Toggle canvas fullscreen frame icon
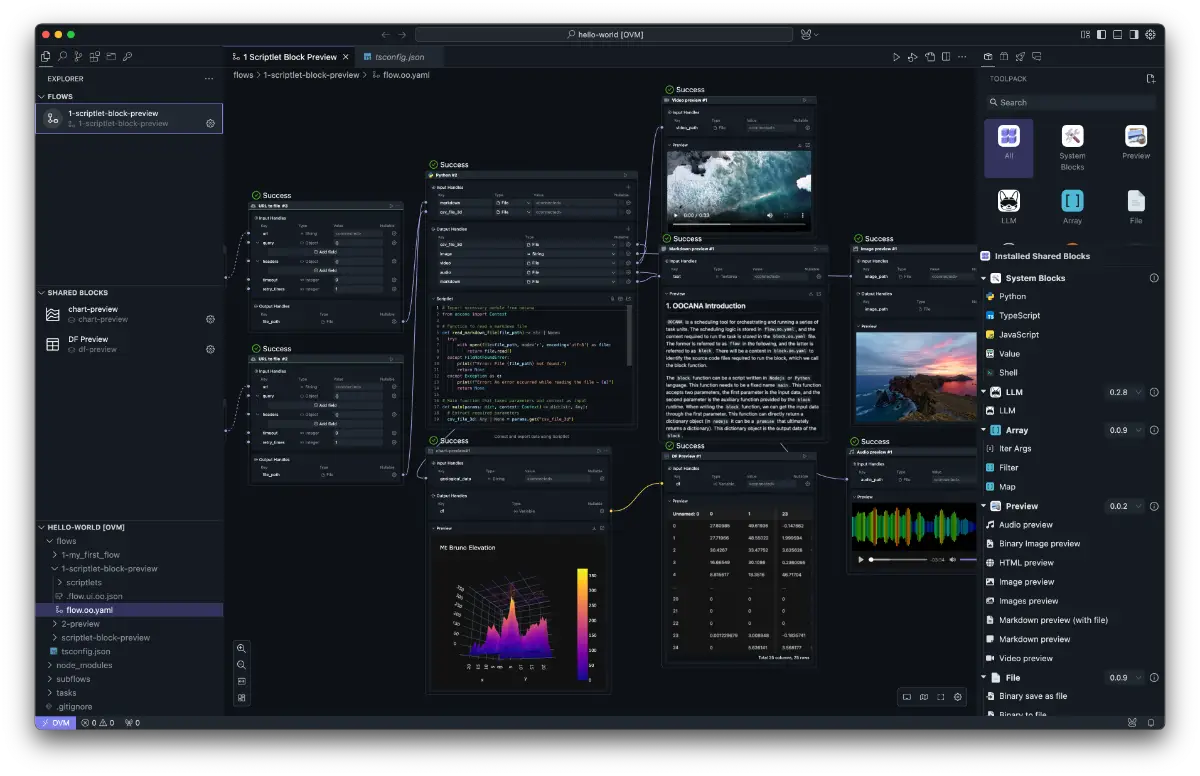Screen dimensions: 1200x776 [941, 696]
